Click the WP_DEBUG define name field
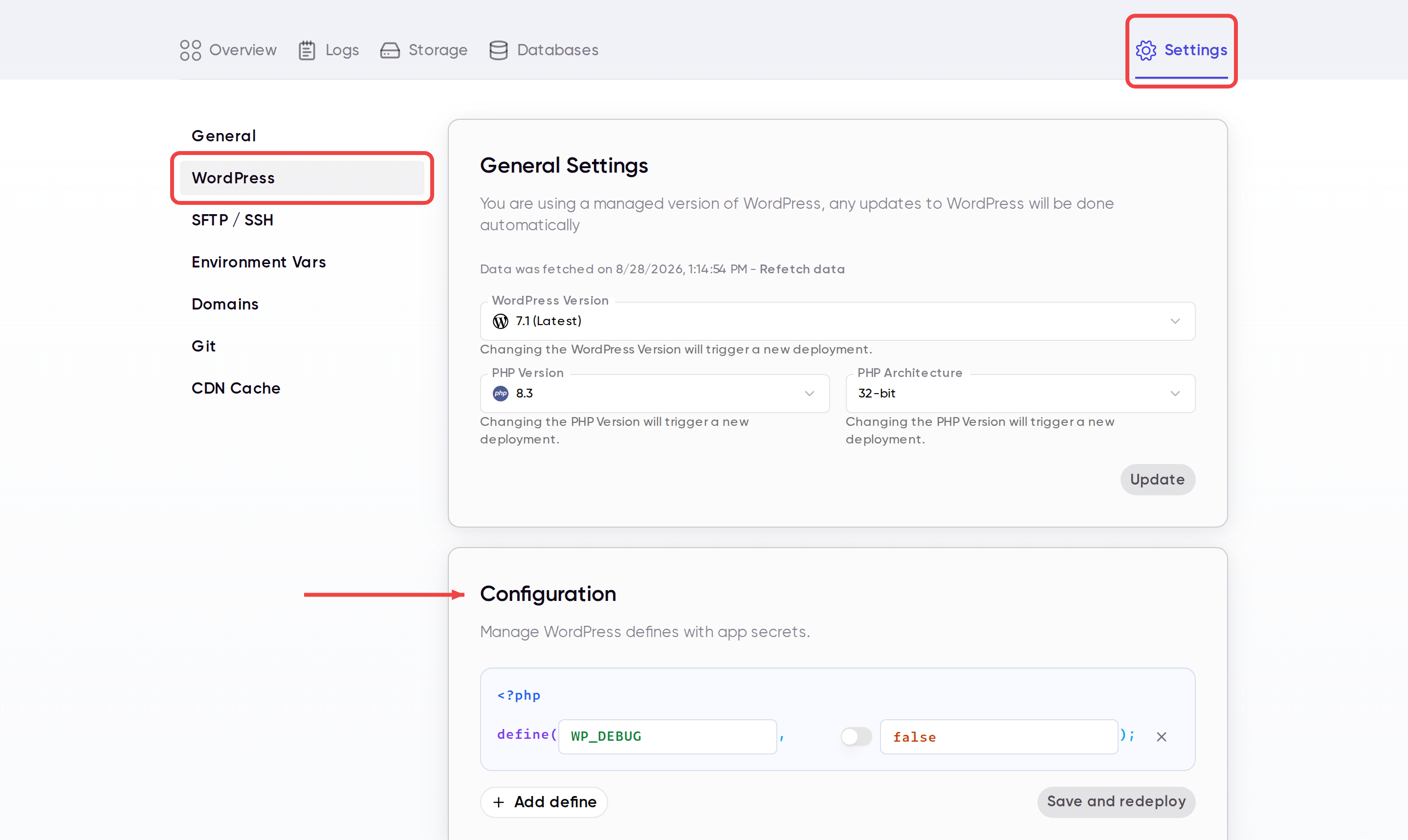 point(668,736)
